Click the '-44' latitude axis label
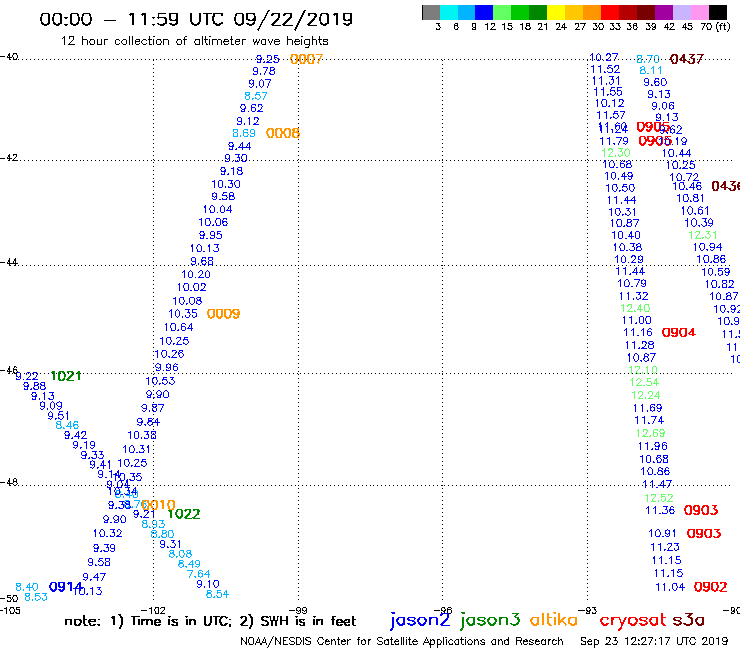740x650 pixels. (x=9, y=262)
